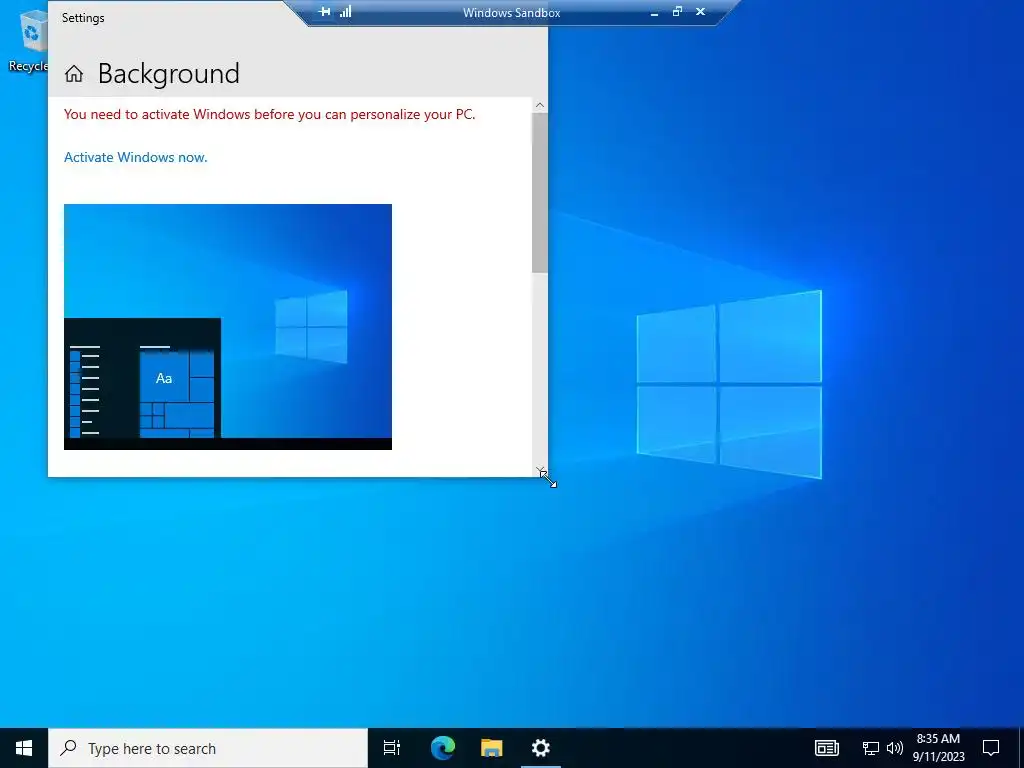Click the Background page heading
Viewport: 1024px width, 768px height.
click(x=168, y=74)
